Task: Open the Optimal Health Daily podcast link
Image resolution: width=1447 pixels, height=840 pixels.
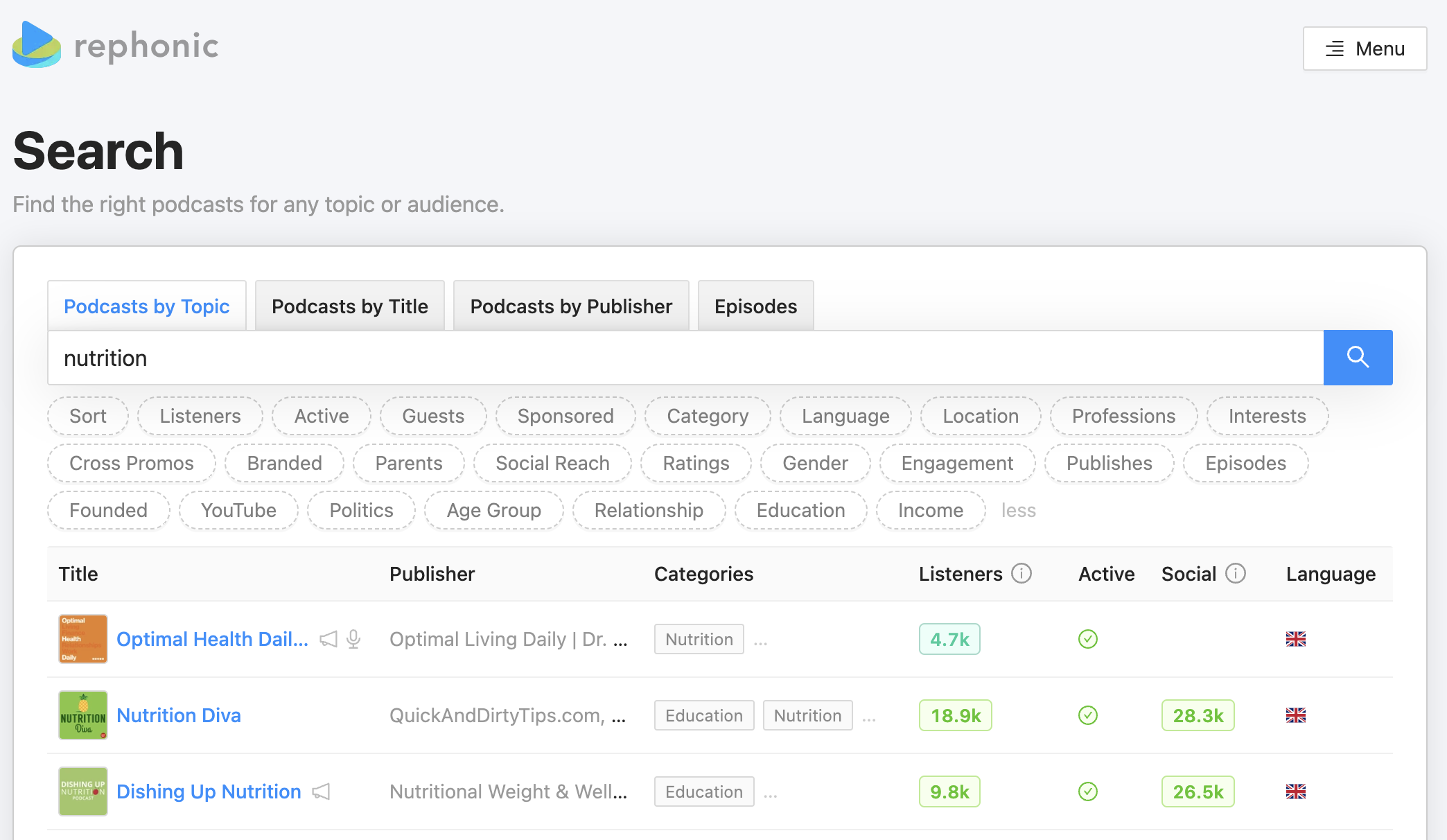Action: pyautogui.click(x=212, y=639)
